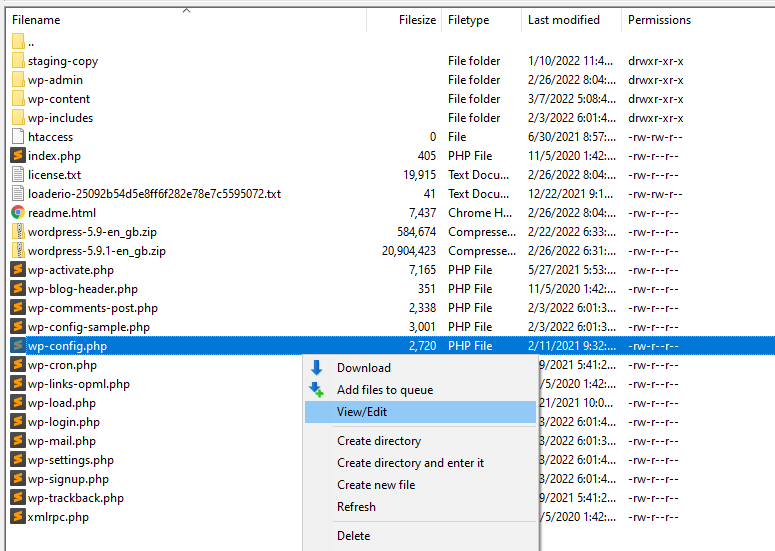Open the parent directory '..' entry

coord(30,42)
